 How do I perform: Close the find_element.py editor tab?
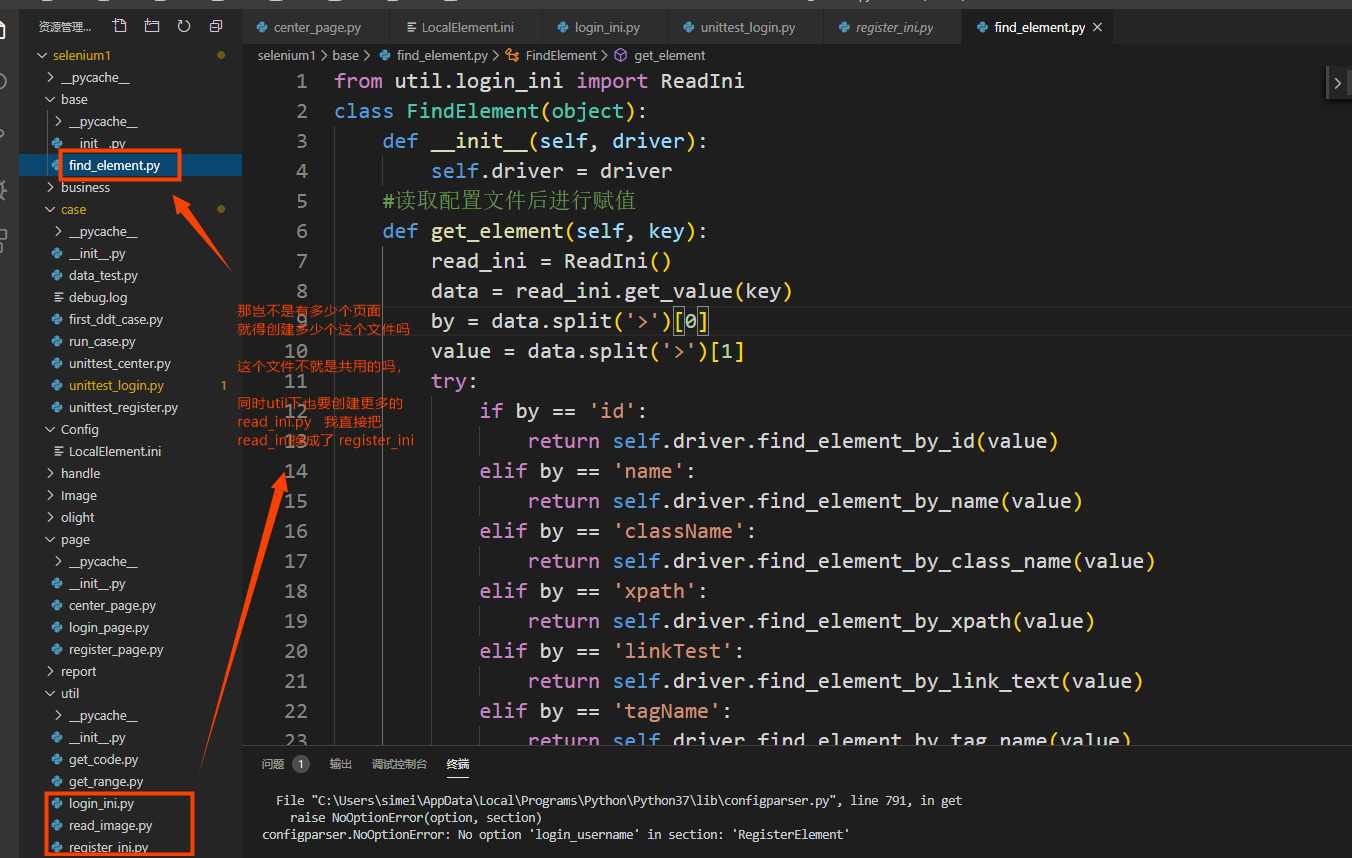[x=1098, y=28]
